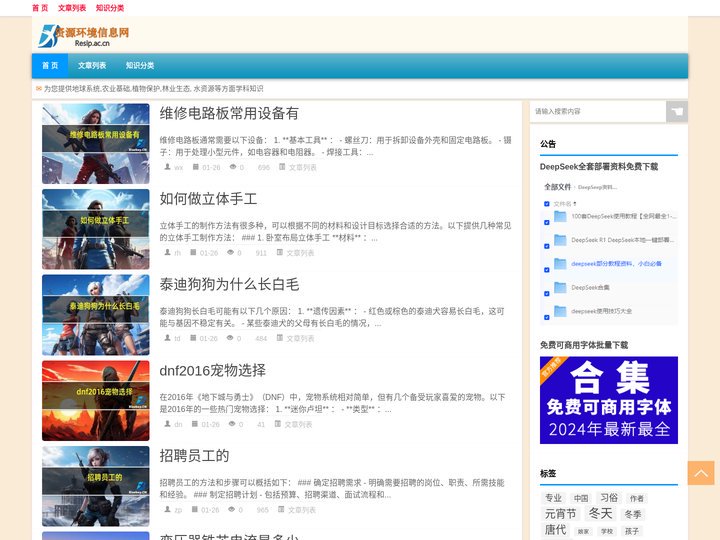
Task: Open thumbnail for dnf2016宠物选择
Action: (96, 400)
